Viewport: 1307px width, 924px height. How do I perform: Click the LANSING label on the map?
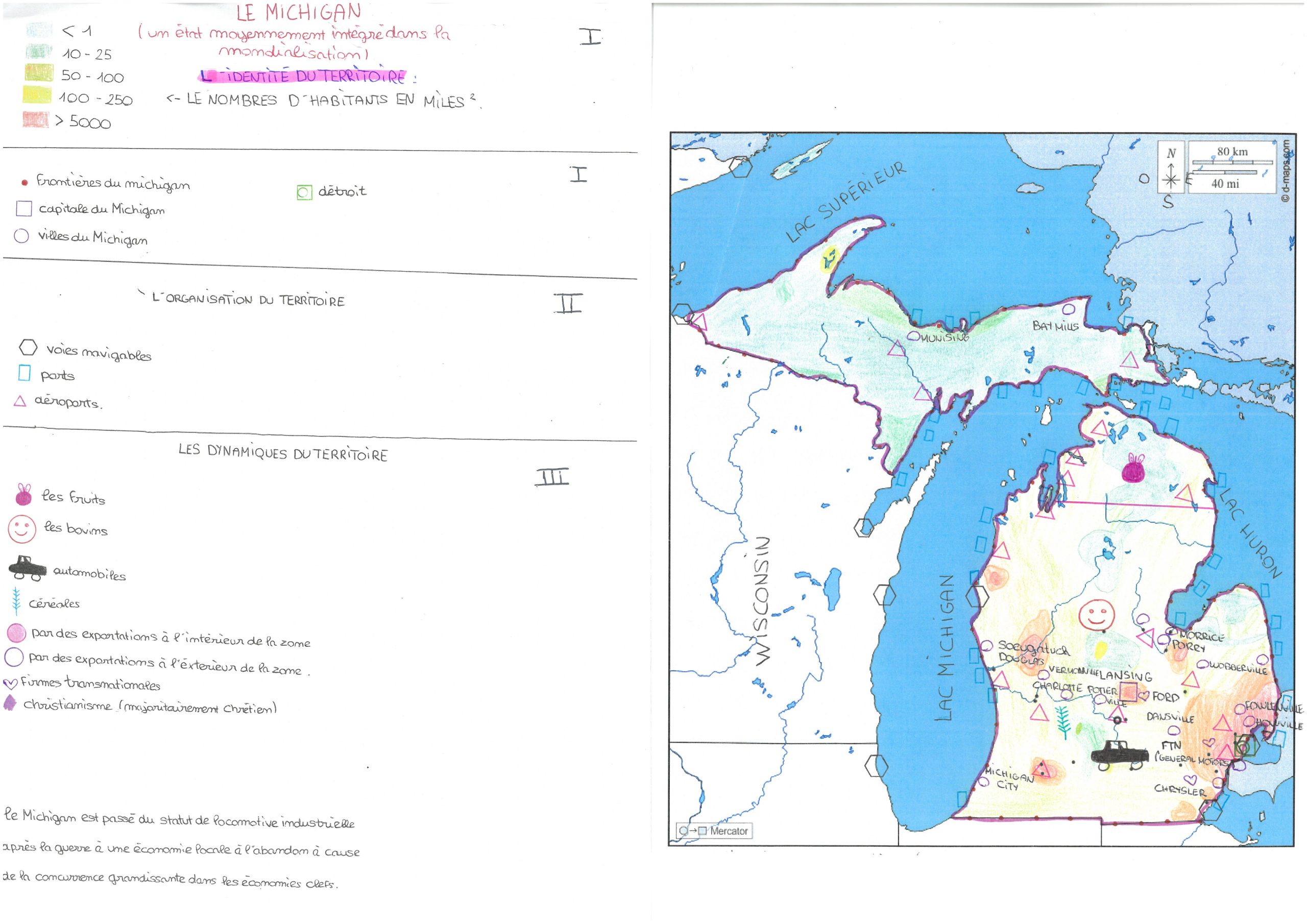click(1125, 676)
